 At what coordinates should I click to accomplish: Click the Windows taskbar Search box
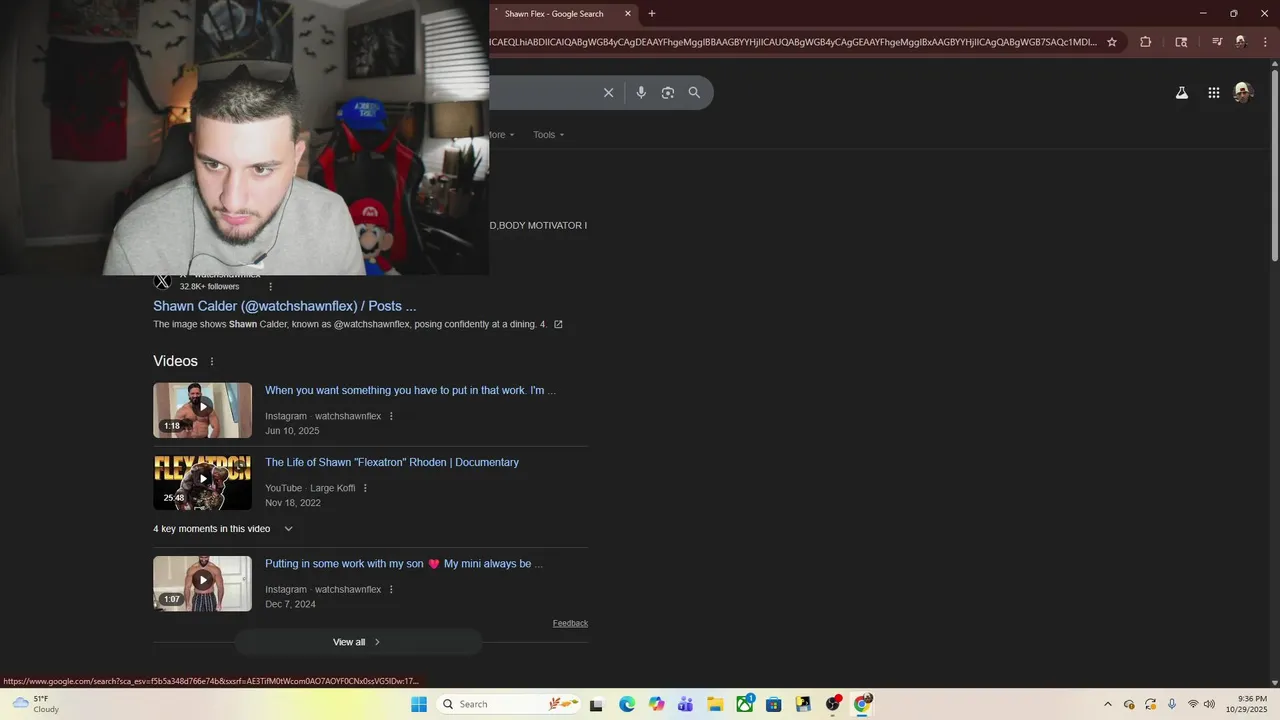[510, 704]
